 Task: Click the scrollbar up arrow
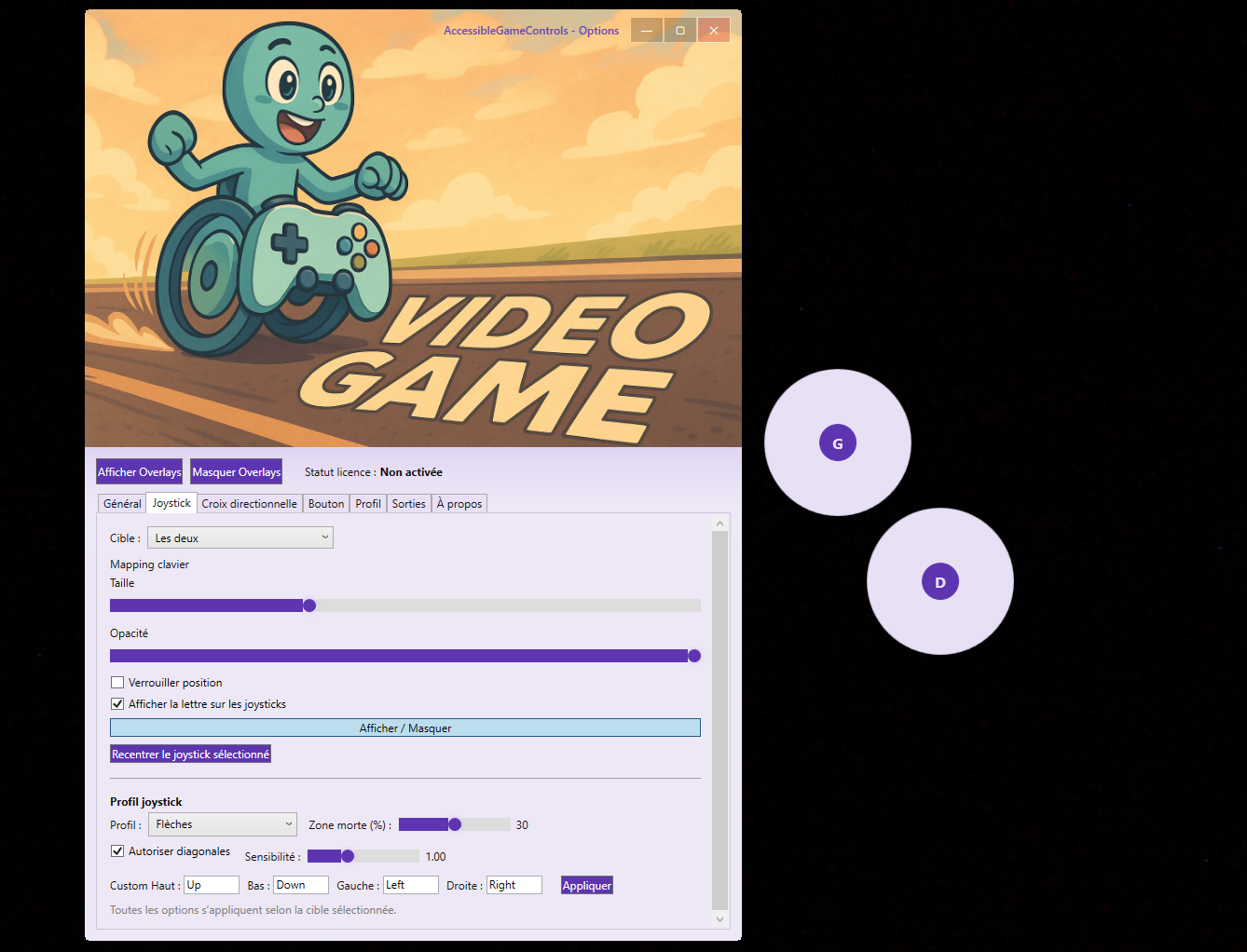pos(719,524)
